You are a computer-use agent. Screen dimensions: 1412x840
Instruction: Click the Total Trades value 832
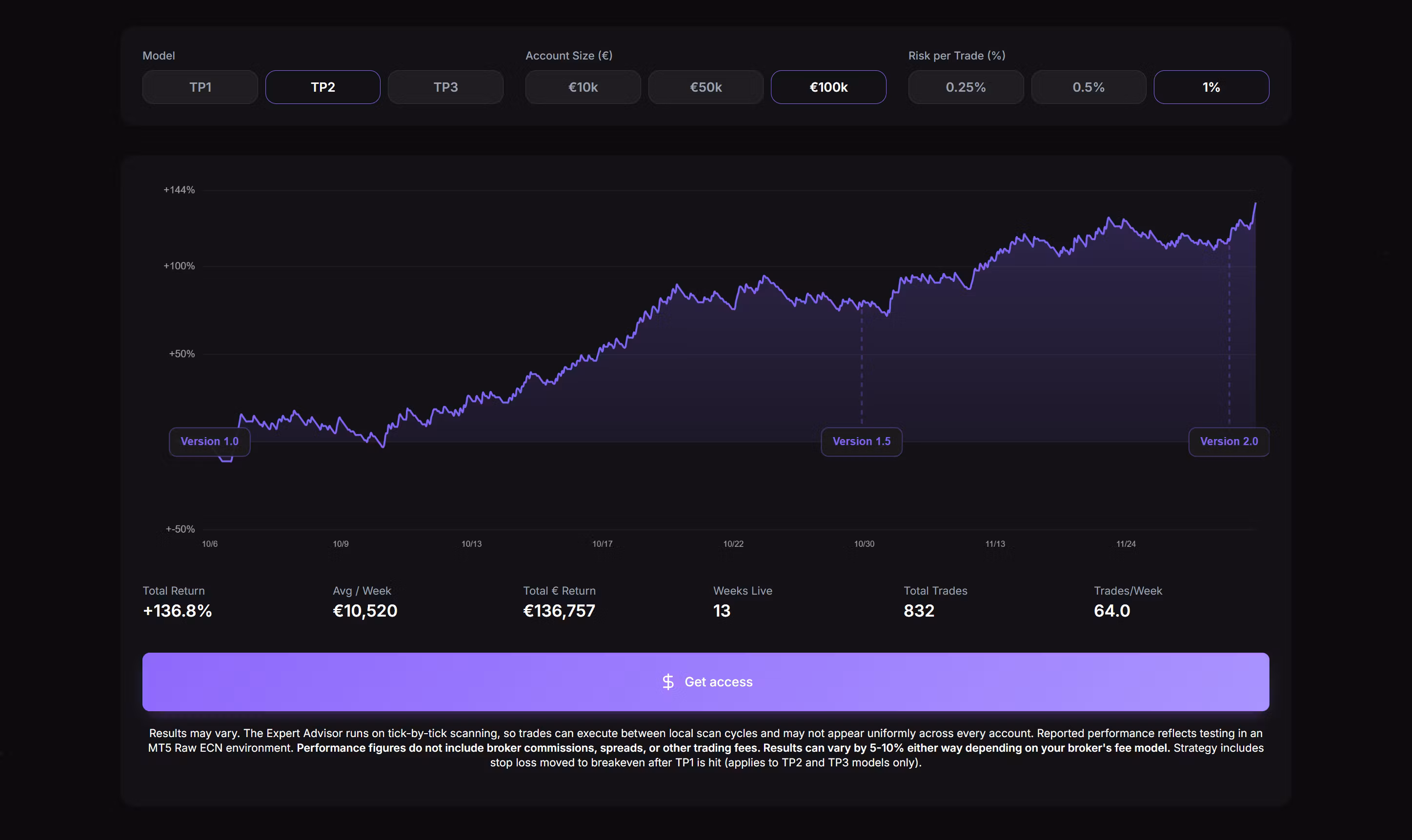(x=918, y=611)
